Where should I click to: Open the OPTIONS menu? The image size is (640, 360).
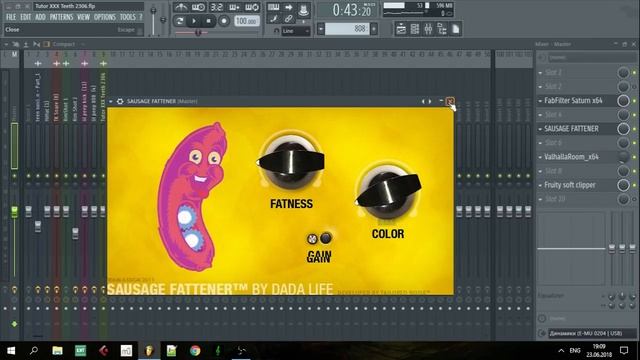(105, 17)
